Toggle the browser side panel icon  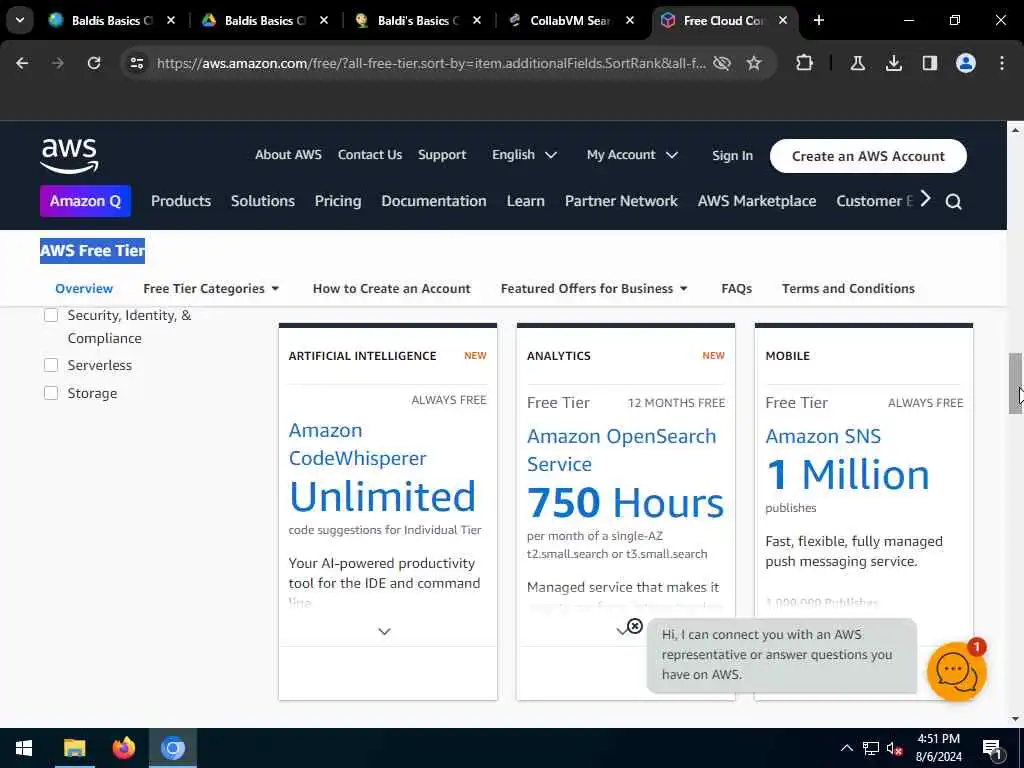[x=929, y=63]
